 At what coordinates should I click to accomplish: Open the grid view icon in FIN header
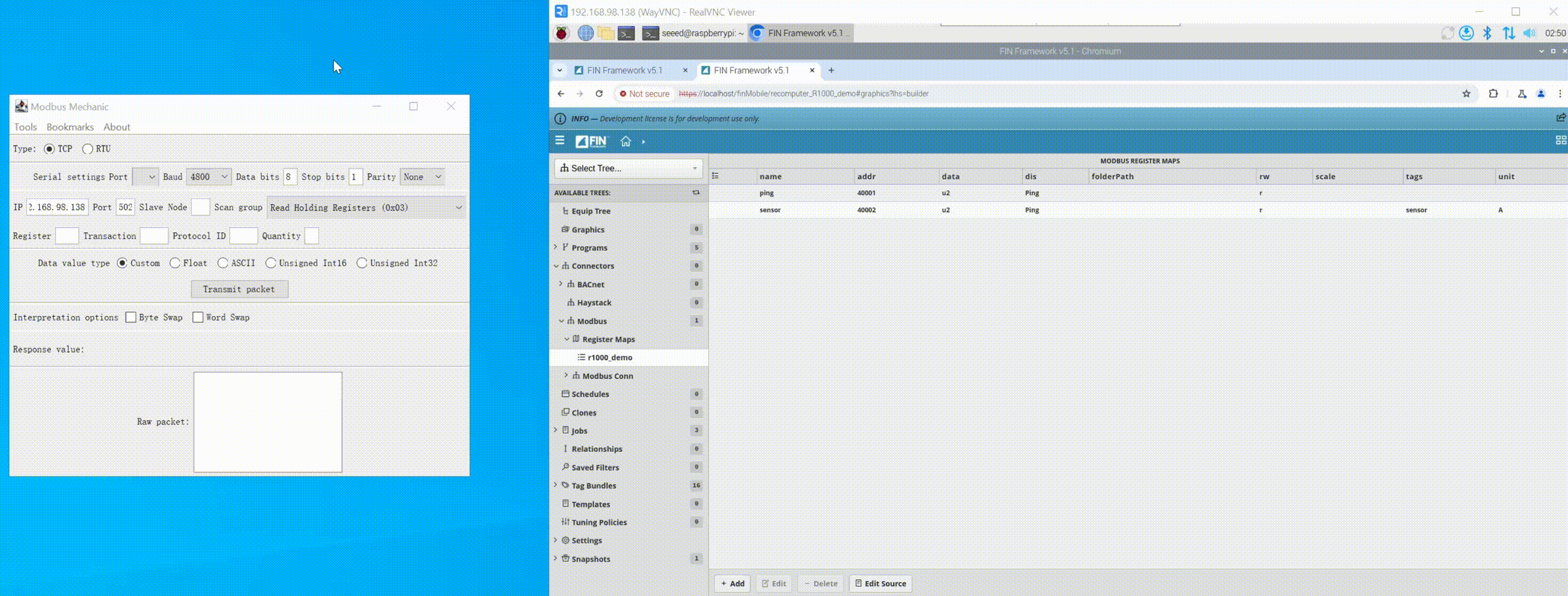(1560, 140)
